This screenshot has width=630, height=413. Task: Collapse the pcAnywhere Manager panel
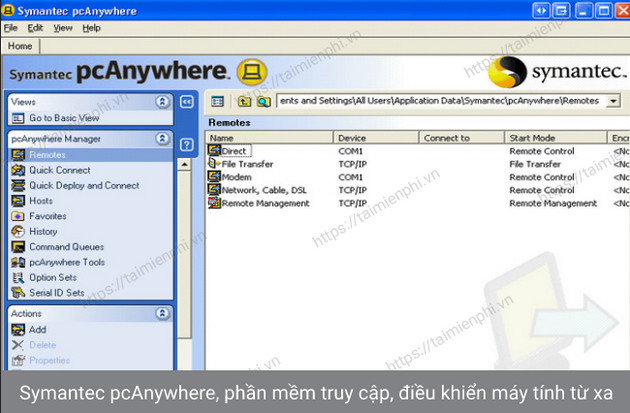tap(162, 139)
